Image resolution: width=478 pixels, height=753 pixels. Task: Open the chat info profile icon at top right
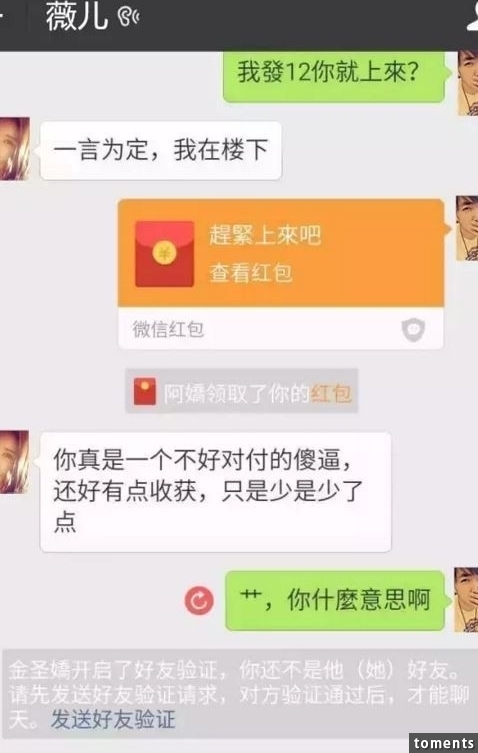pos(472,18)
